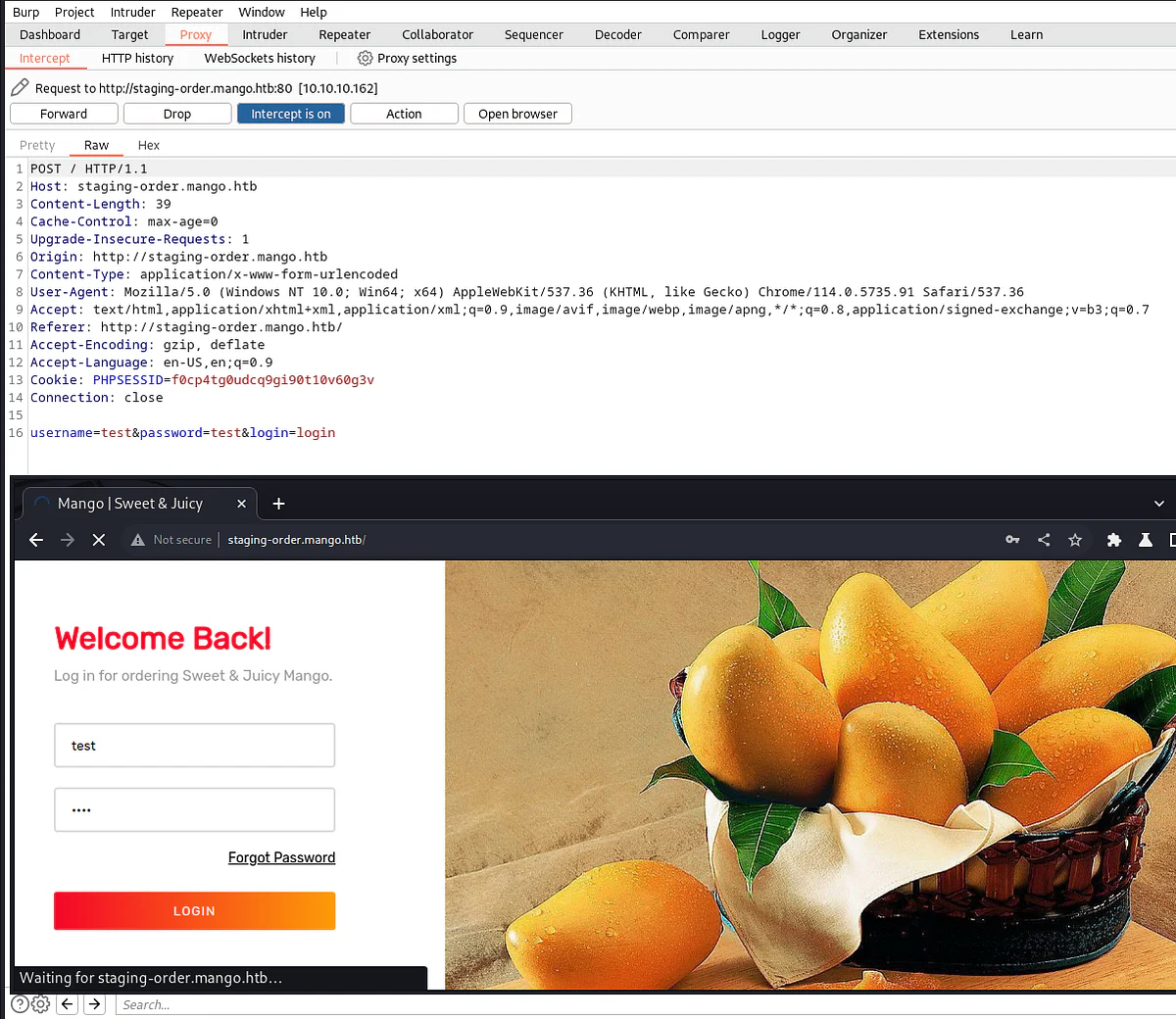
Task: Open the browser extensions puzzle icon
Action: pyautogui.click(x=1114, y=540)
